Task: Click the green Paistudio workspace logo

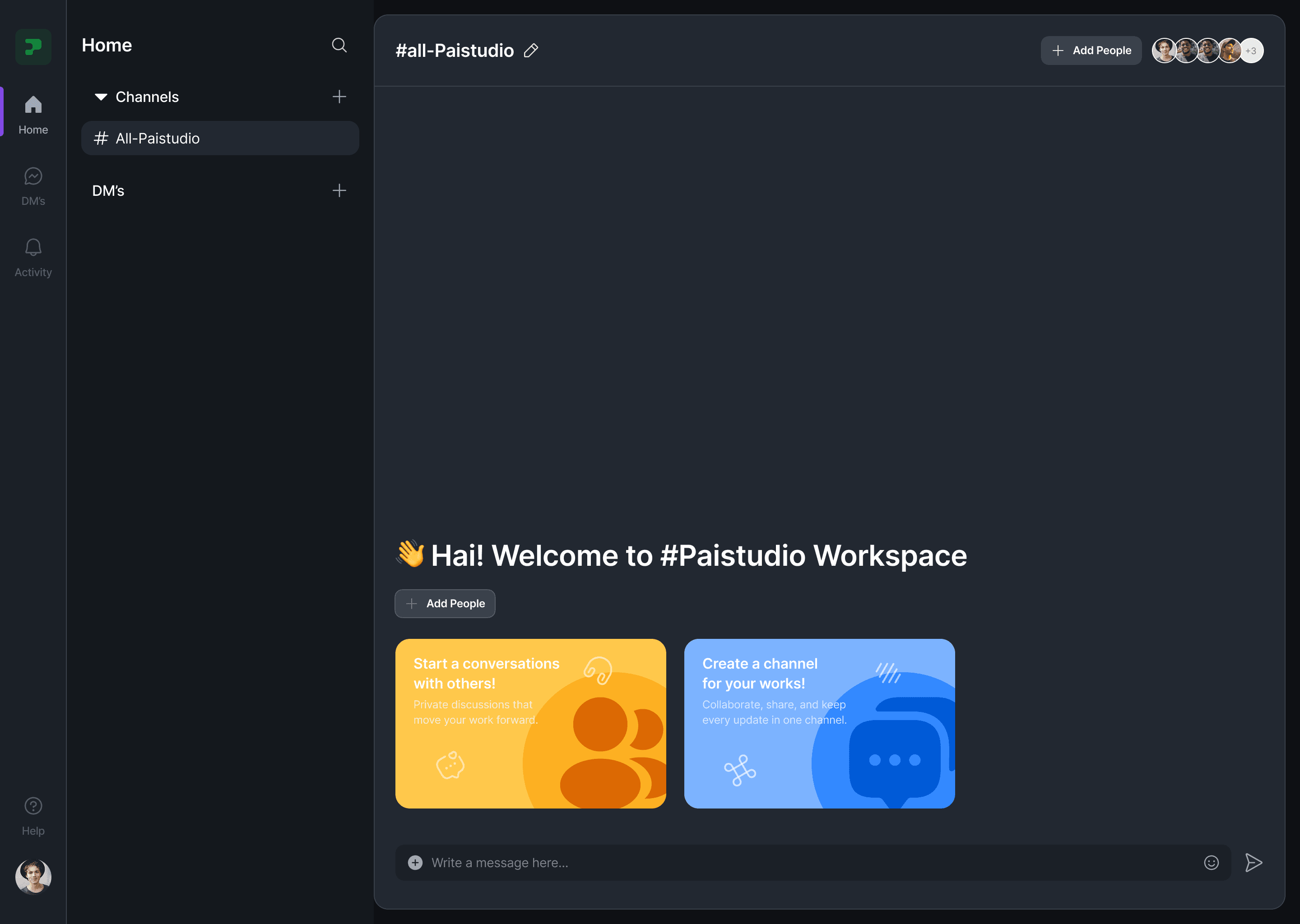Action: click(x=33, y=46)
